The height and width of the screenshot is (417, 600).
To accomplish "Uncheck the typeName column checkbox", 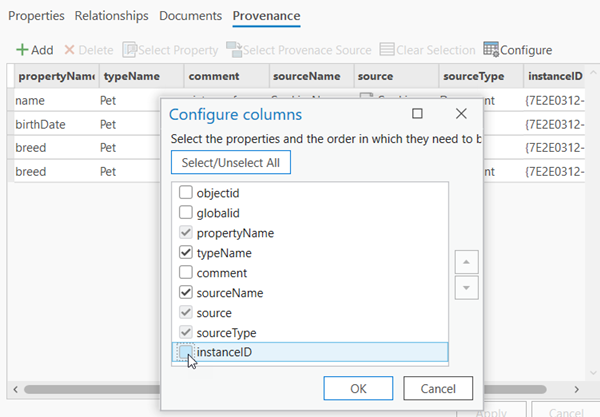I will (x=185, y=253).
